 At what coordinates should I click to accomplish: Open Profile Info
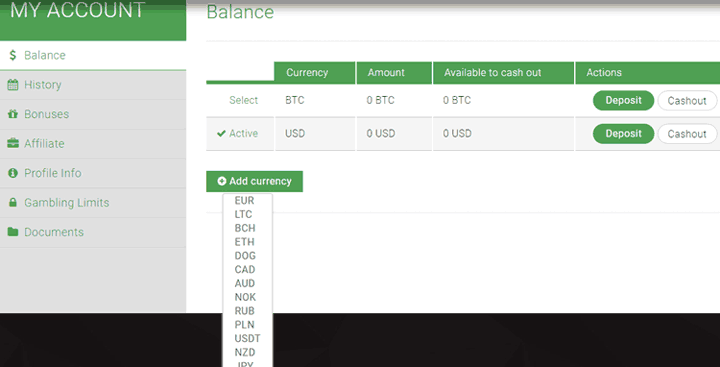93,173
